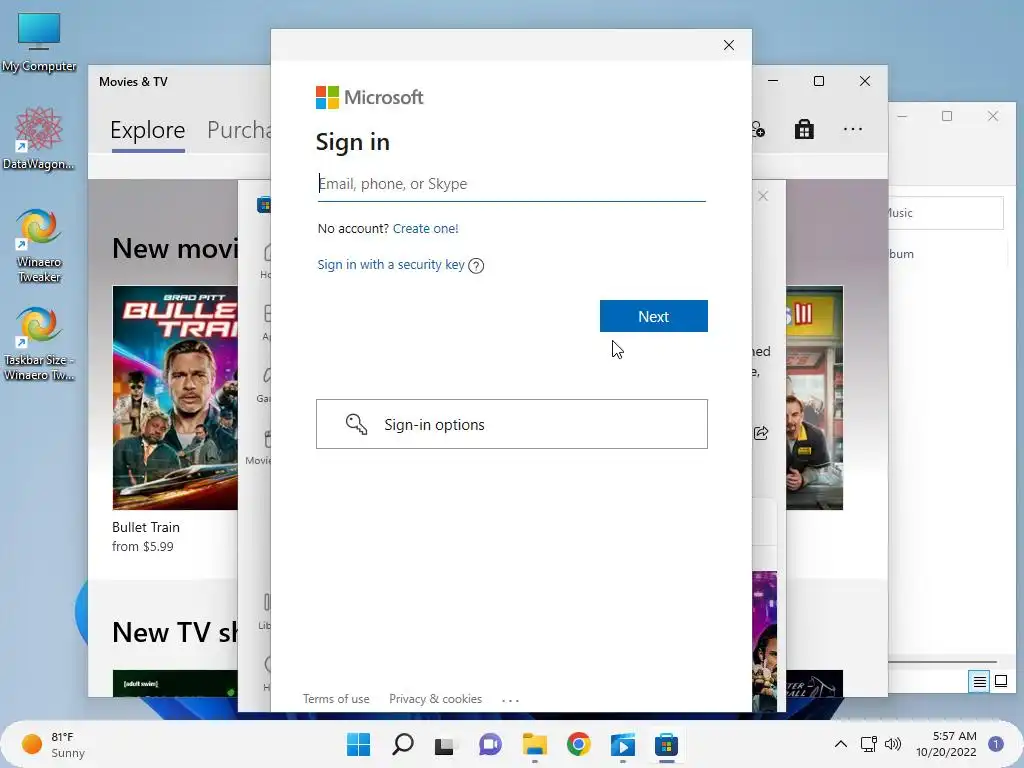Viewport: 1024px width, 768px height.
Task: Open File Explorer from the taskbar
Action: click(535, 744)
